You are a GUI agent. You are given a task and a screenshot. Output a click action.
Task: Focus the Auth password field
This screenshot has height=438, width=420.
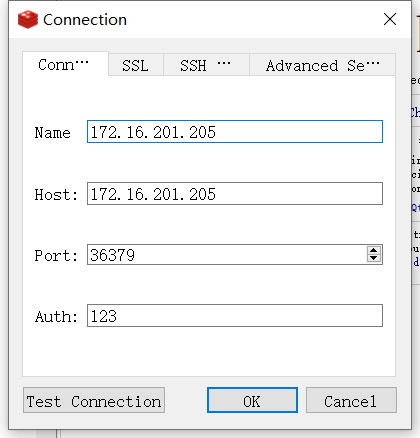click(235, 315)
